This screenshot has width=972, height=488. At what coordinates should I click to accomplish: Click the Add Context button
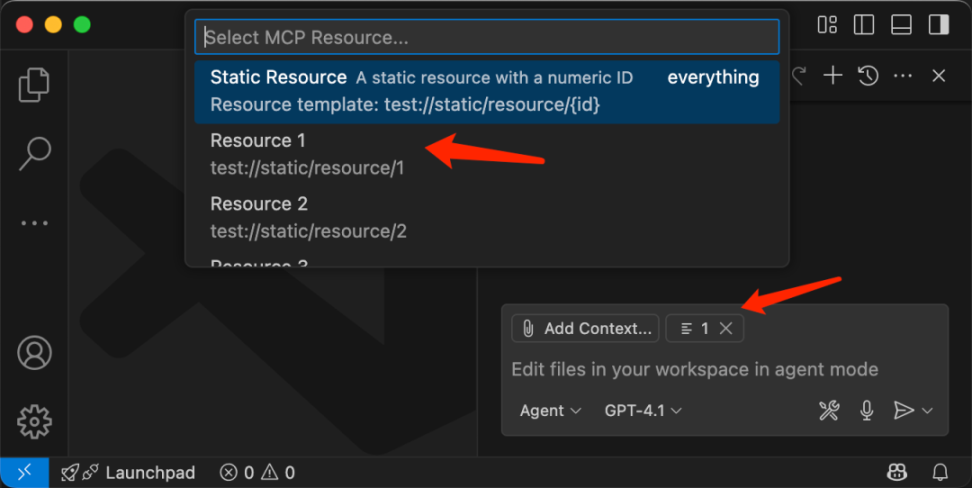(586, 328)
